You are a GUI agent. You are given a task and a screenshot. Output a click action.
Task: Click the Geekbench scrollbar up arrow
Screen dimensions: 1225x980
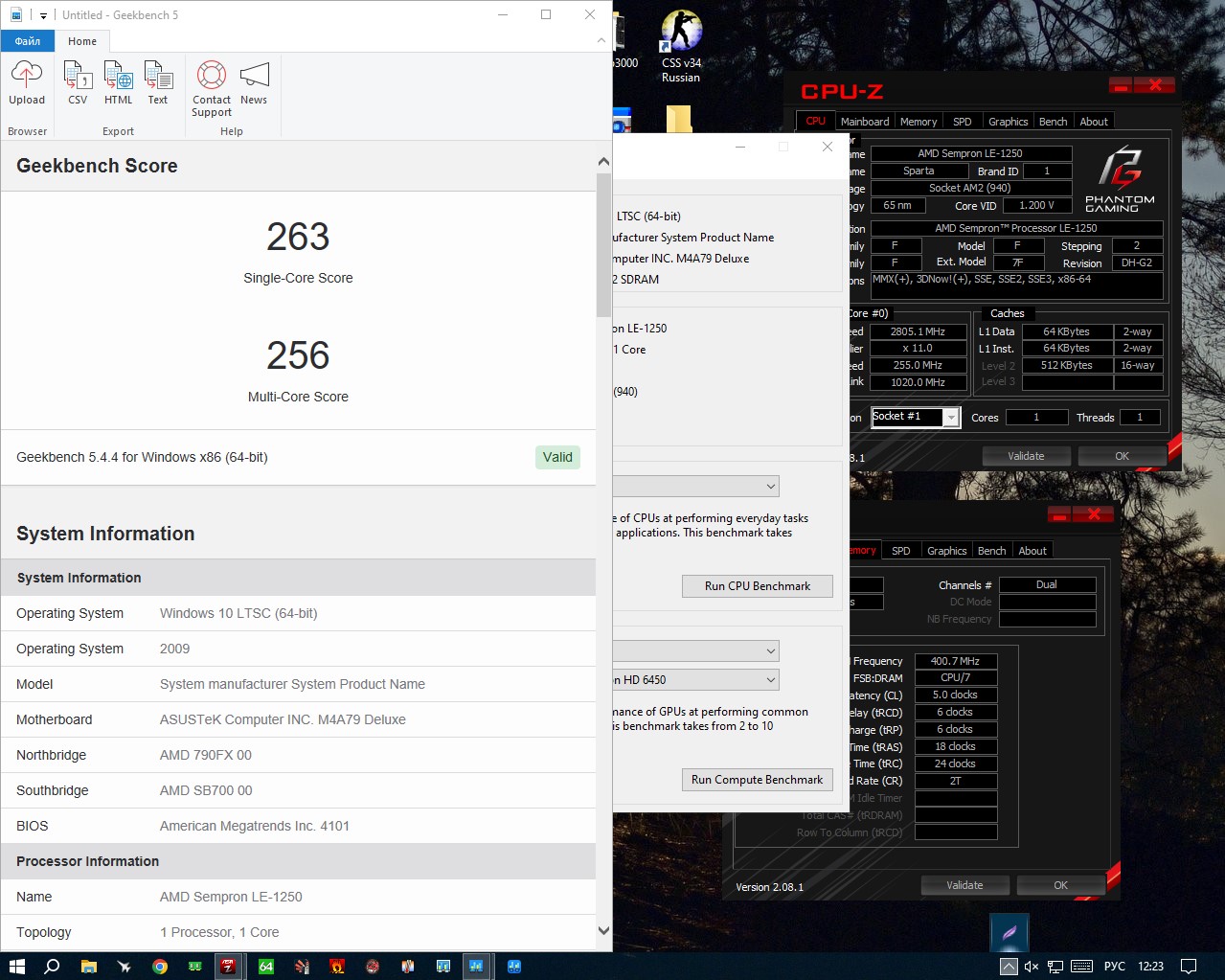tap(603, 162)
